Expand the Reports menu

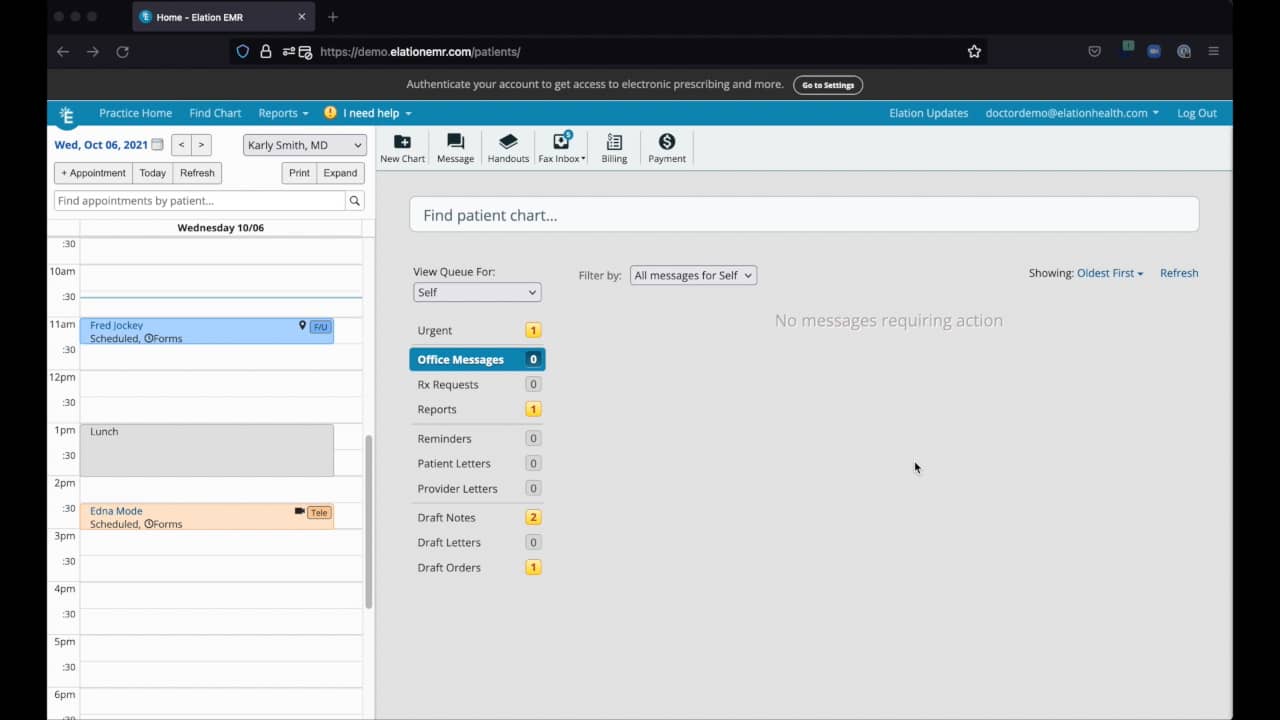point(283,113)
